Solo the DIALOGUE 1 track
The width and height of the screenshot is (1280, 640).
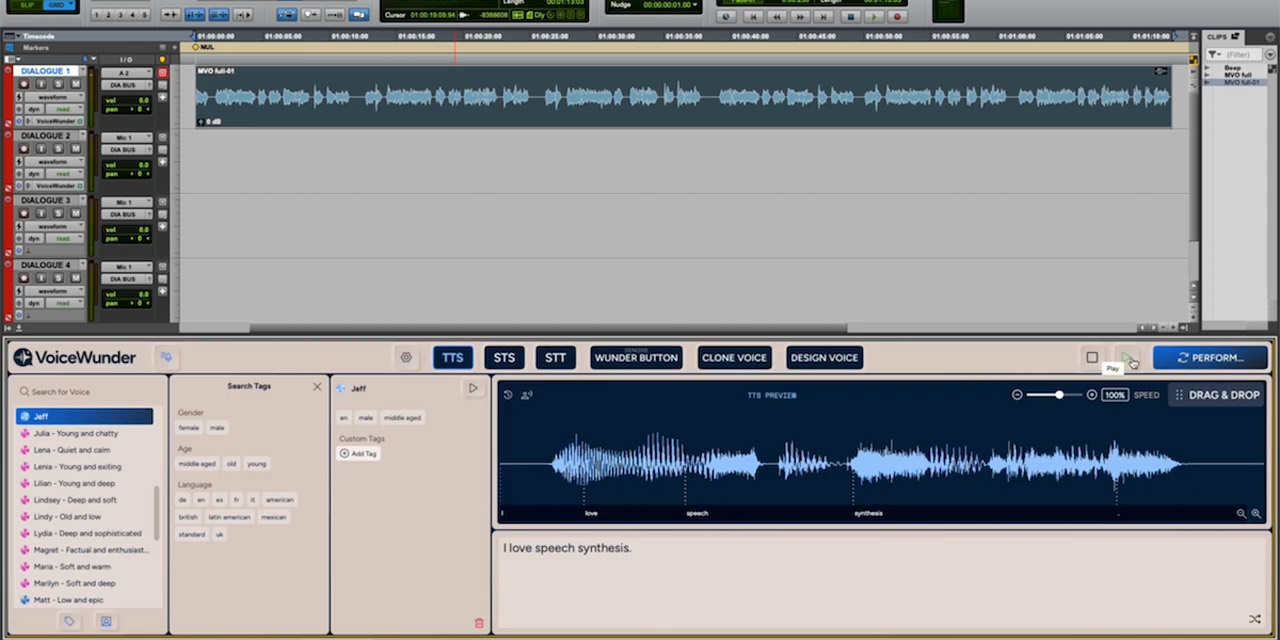point(60,85)
